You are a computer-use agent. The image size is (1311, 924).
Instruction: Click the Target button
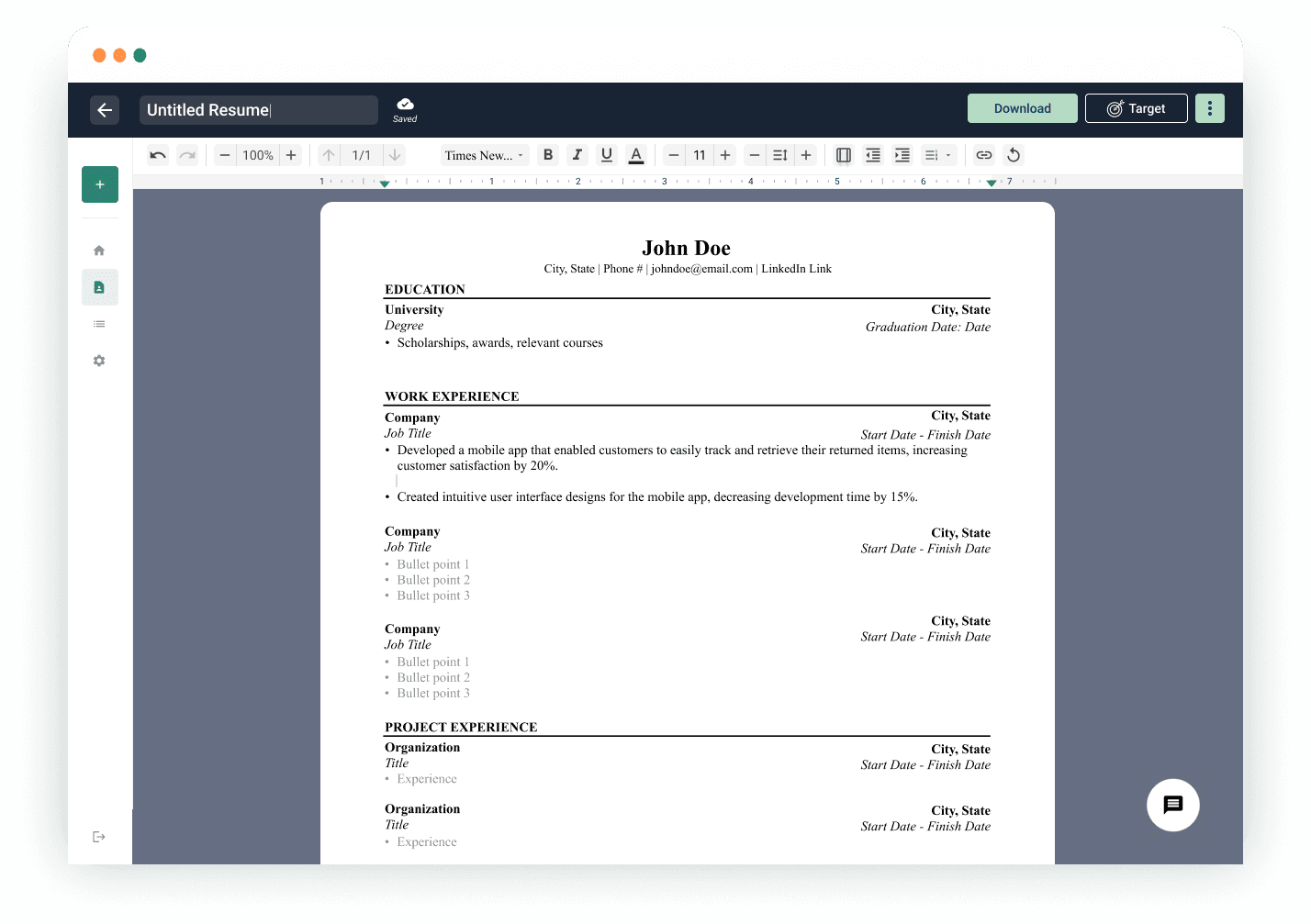tap(1136, 107)
